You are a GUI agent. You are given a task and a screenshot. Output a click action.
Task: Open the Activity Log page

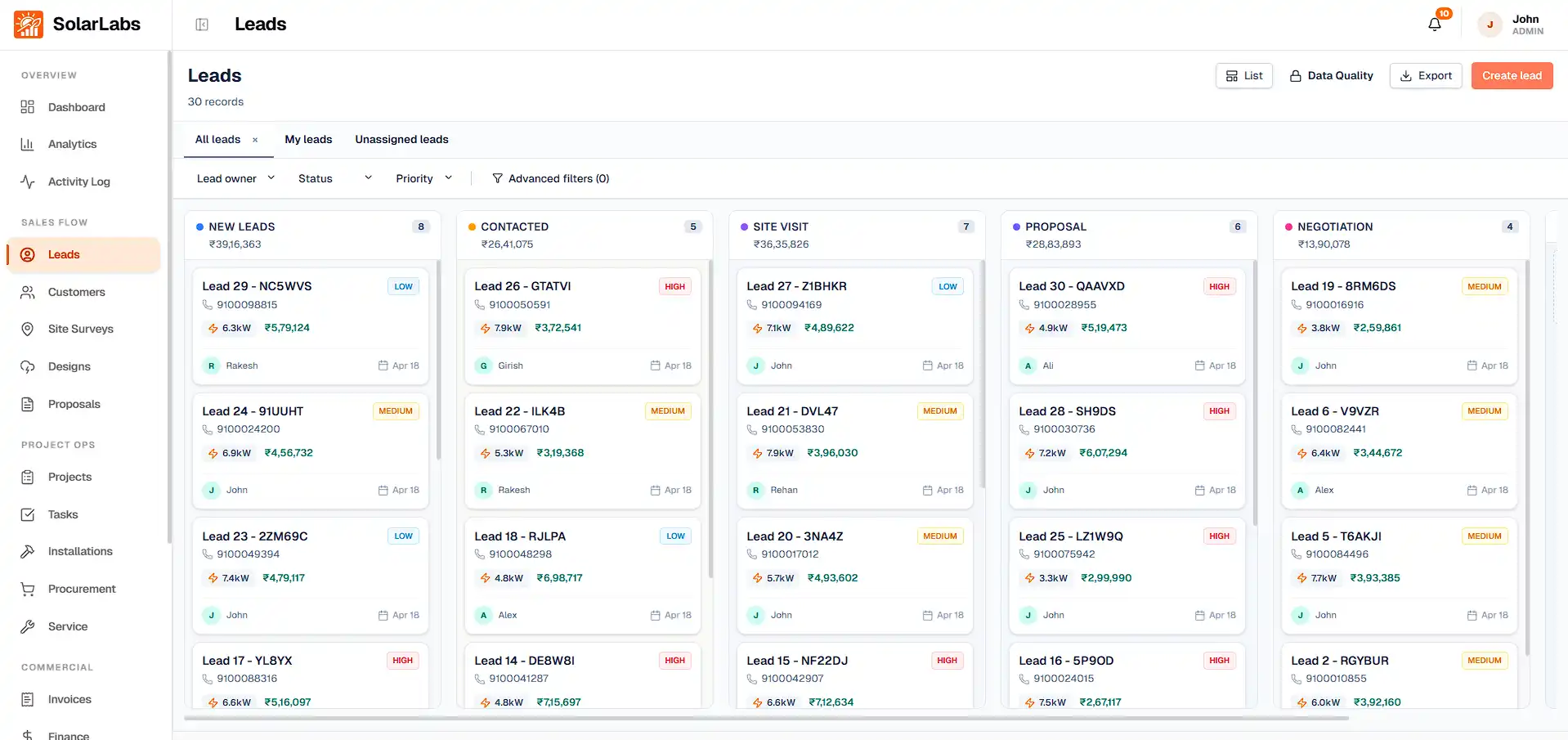pos(78,182)
